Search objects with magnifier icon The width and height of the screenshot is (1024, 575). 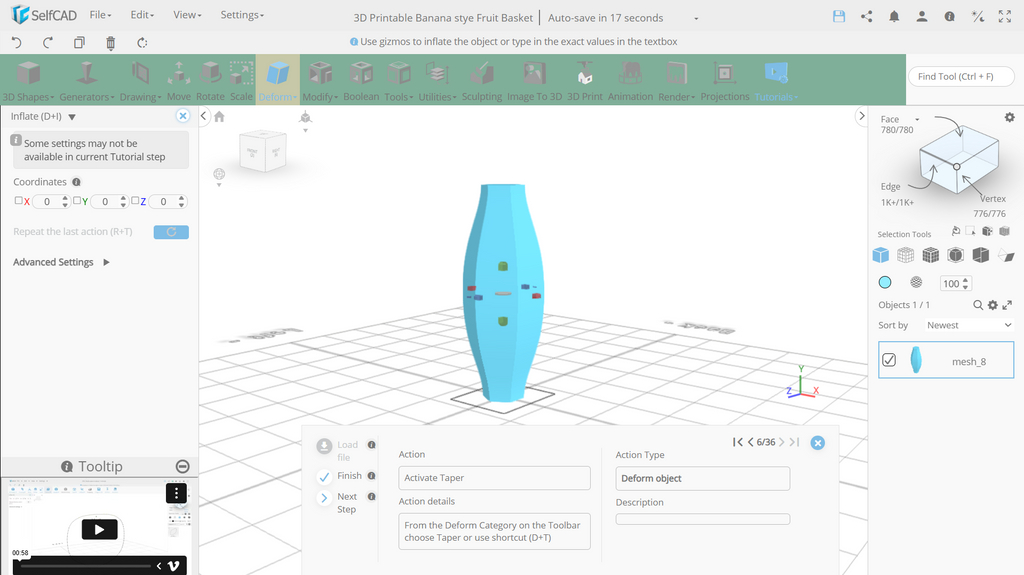pos(978,305)
